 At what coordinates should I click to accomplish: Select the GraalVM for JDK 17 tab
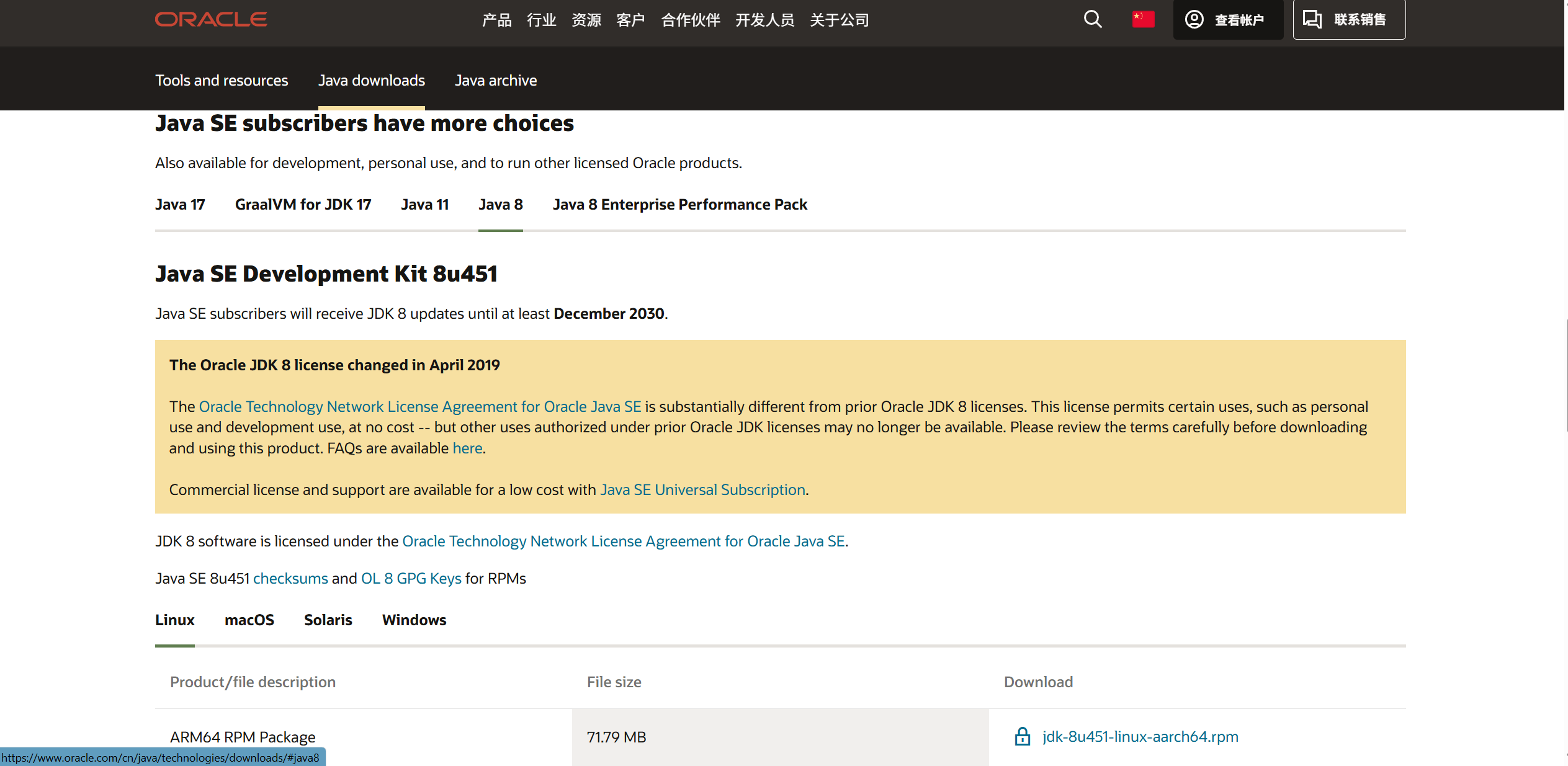click(x=303, y=205)
